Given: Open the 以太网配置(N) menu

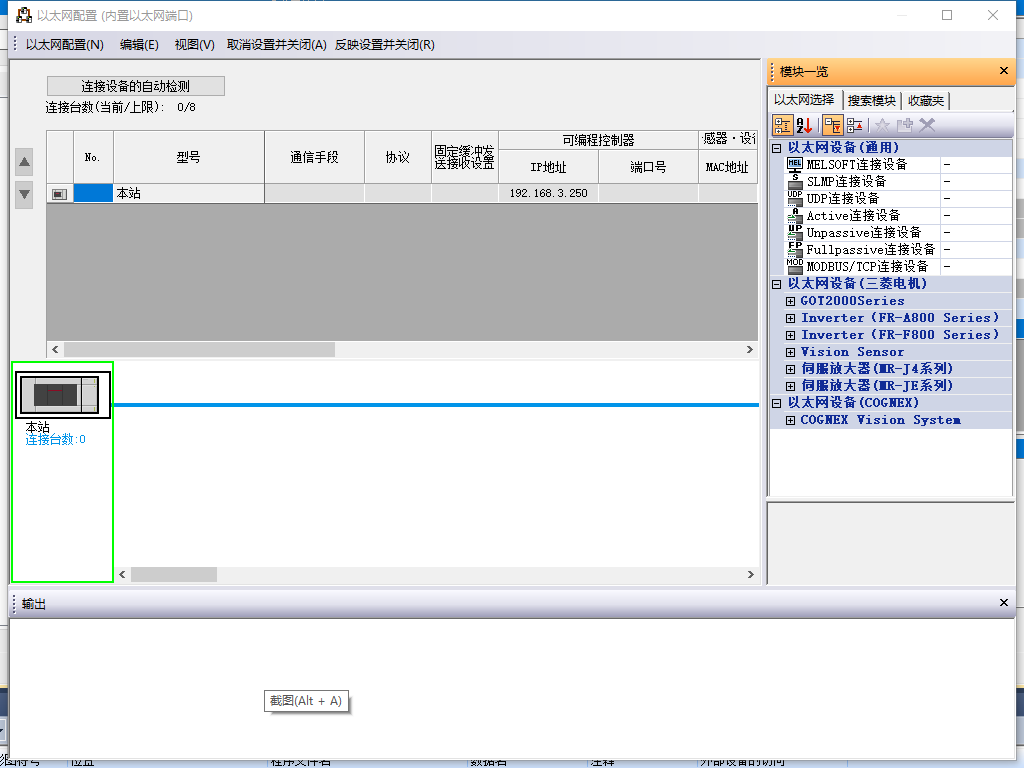Looking at the screenshot, I should point(65,45).
